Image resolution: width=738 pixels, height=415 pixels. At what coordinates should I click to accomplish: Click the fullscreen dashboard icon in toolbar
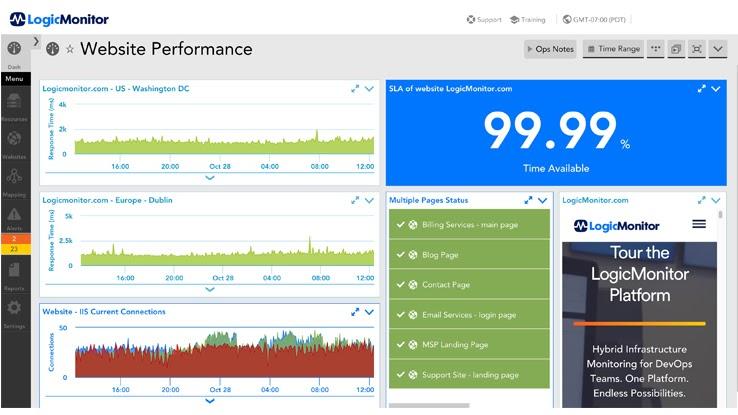pyautogui.click(x=696, y=49)
